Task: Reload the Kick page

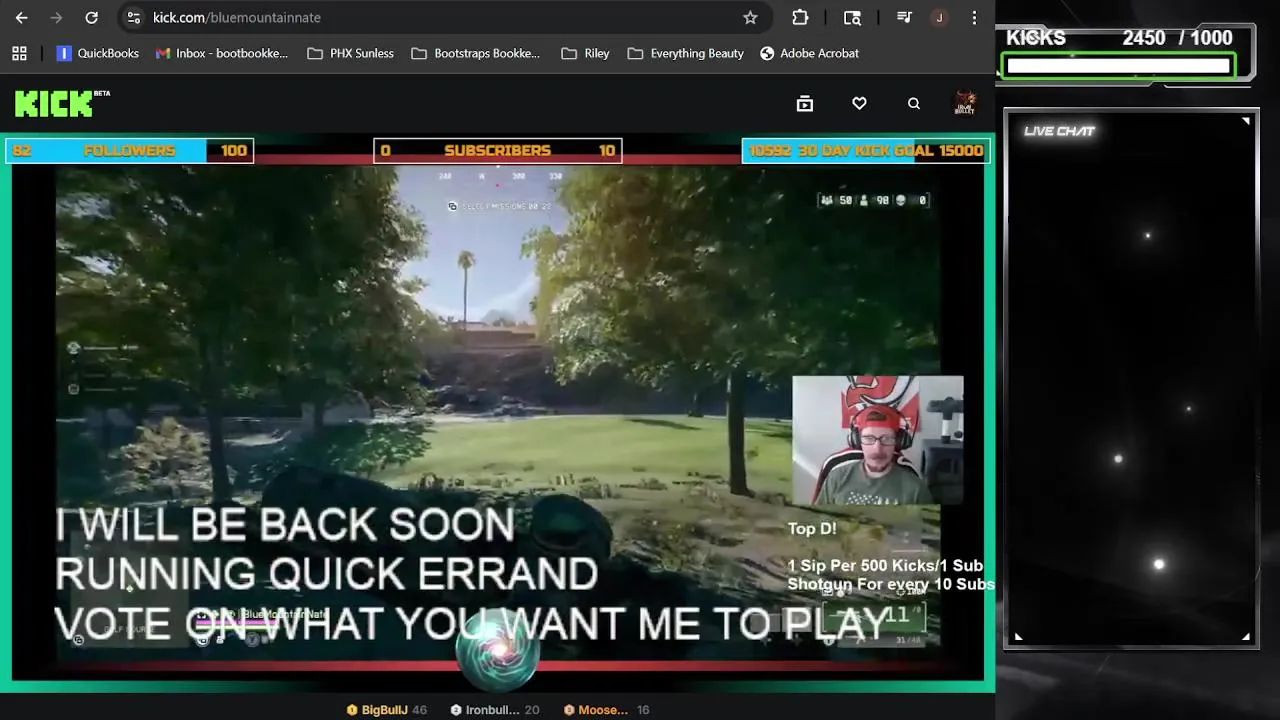Action: pos(91,17)
